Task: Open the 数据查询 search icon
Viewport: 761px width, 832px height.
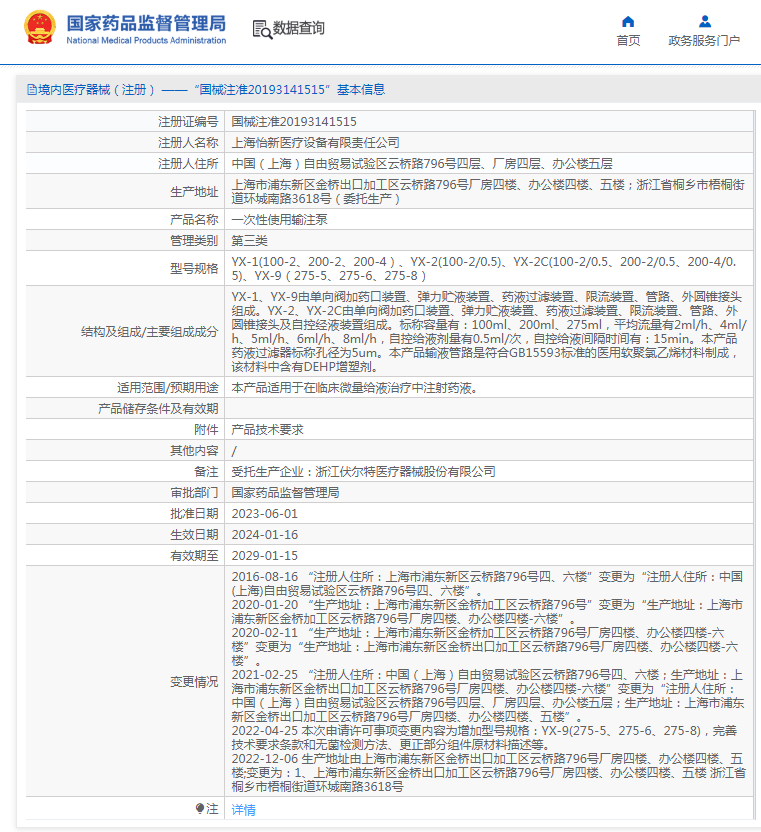Action: pyautogui.click(x=262, y=29)
